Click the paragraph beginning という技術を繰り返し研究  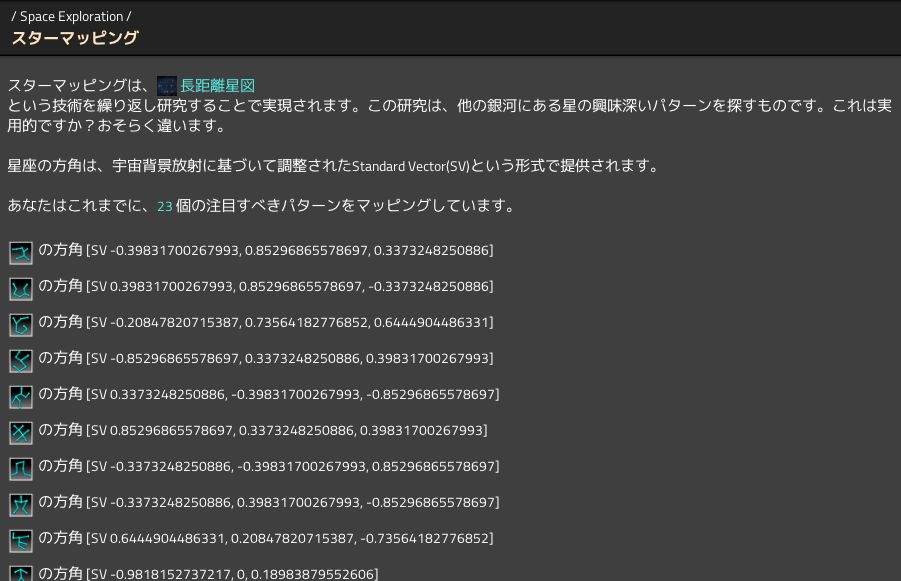450,116
